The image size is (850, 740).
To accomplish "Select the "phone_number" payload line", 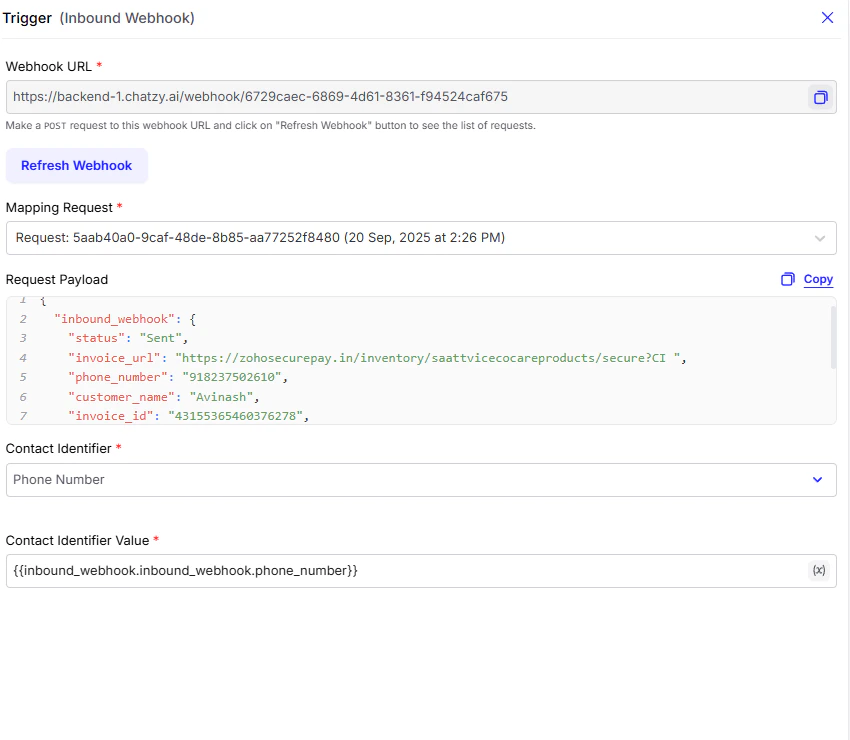I will point(177,377).
